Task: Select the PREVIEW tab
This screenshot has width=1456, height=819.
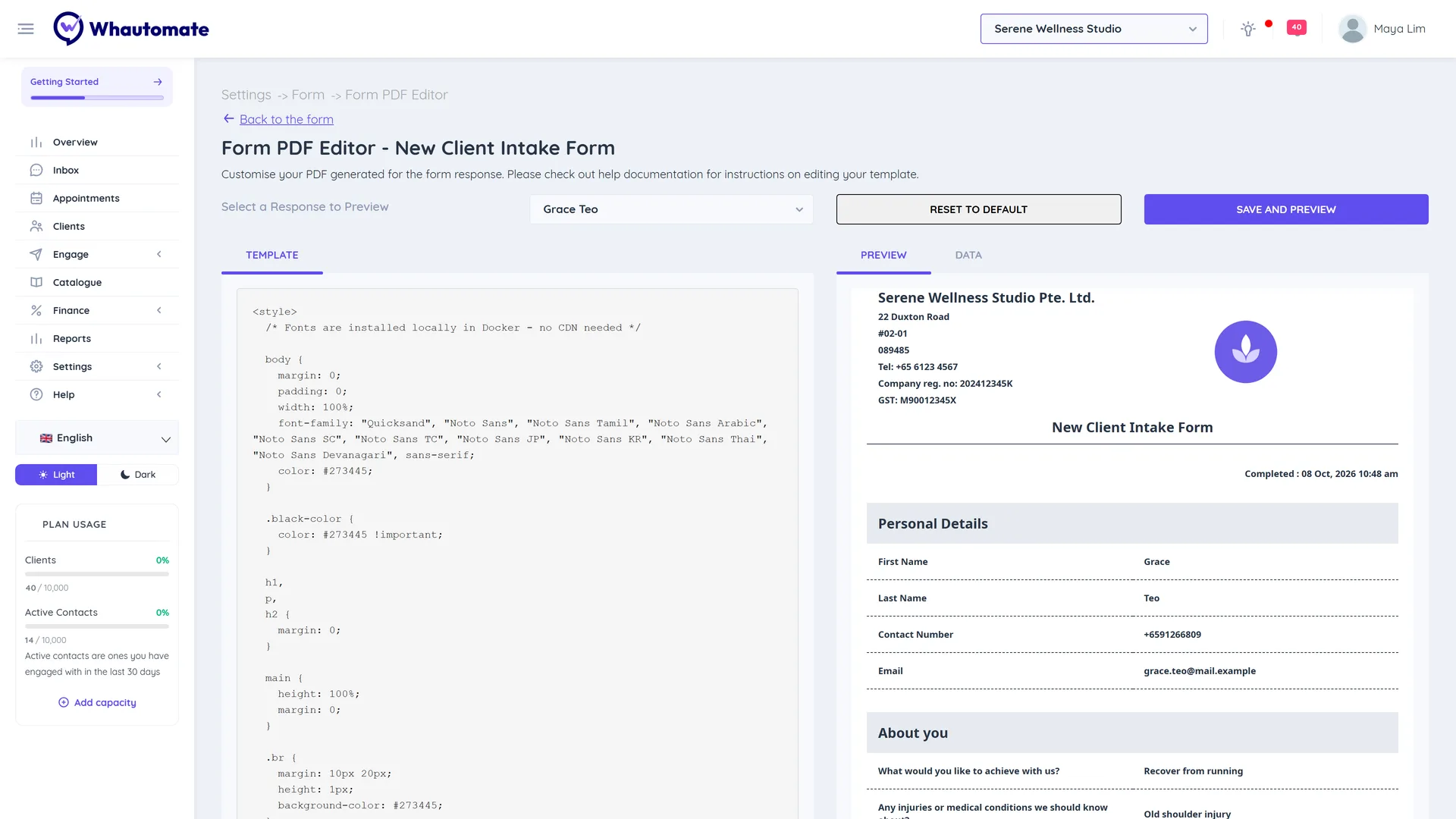Action: (883, 256)
